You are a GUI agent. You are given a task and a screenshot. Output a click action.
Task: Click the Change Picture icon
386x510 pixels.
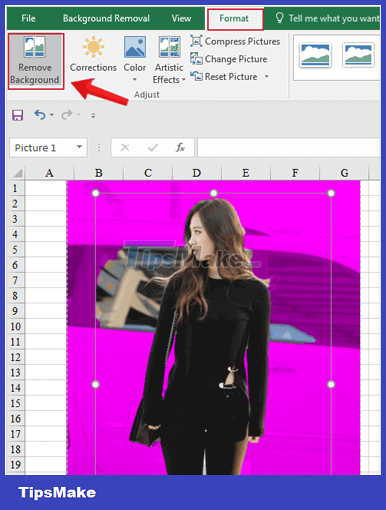pyautogui.click(x=196, y=59)
